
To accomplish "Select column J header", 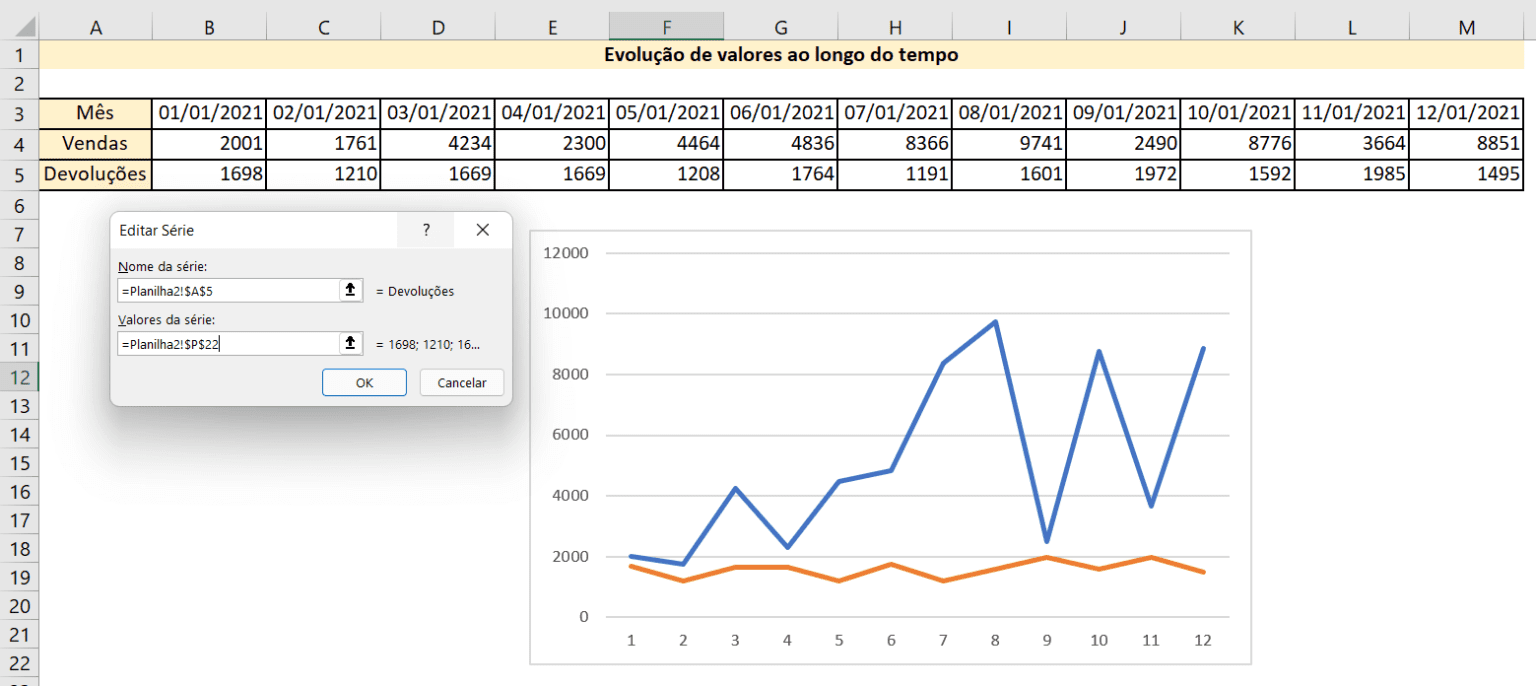I will tap(1123, 28).
